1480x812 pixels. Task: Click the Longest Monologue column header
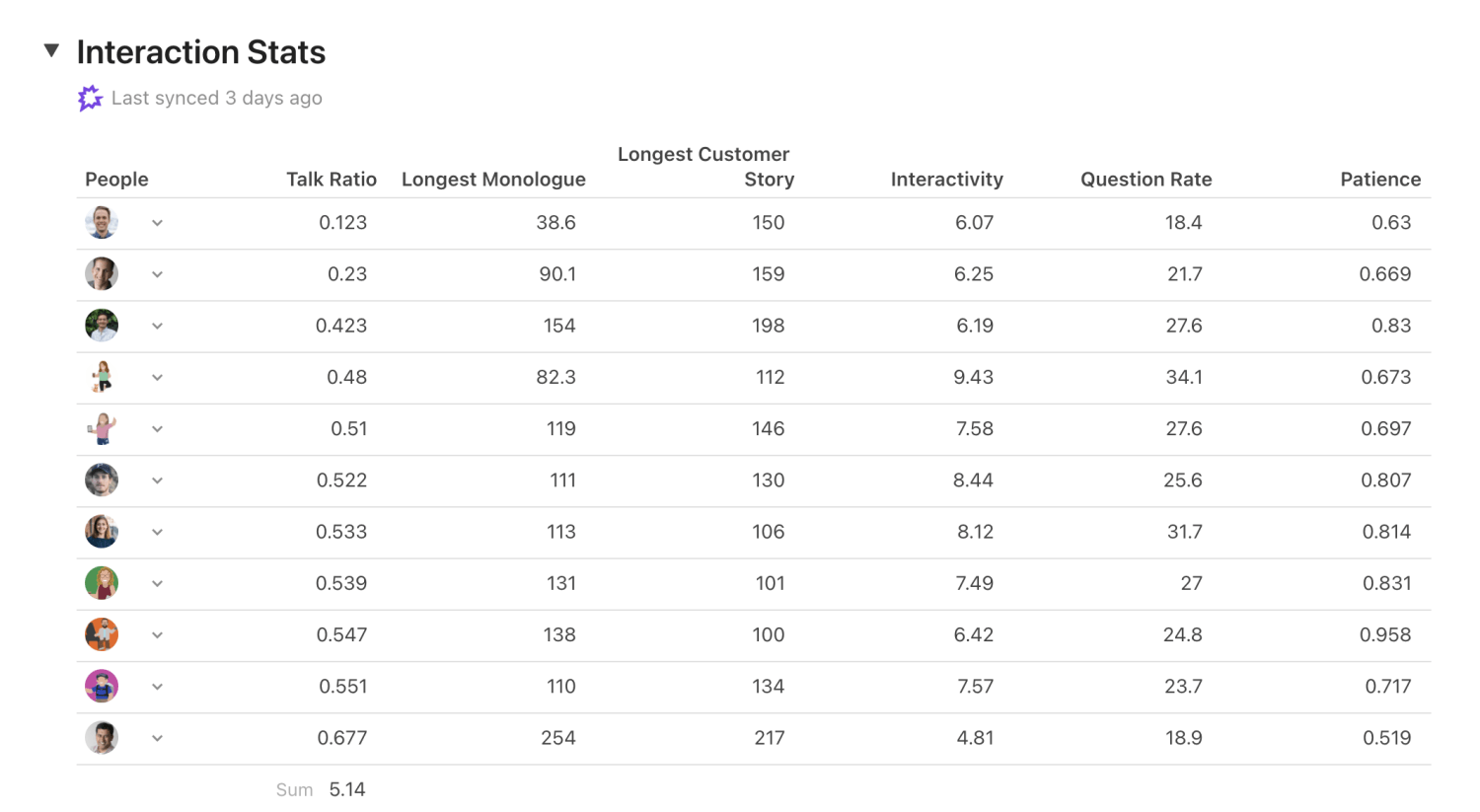493,180
